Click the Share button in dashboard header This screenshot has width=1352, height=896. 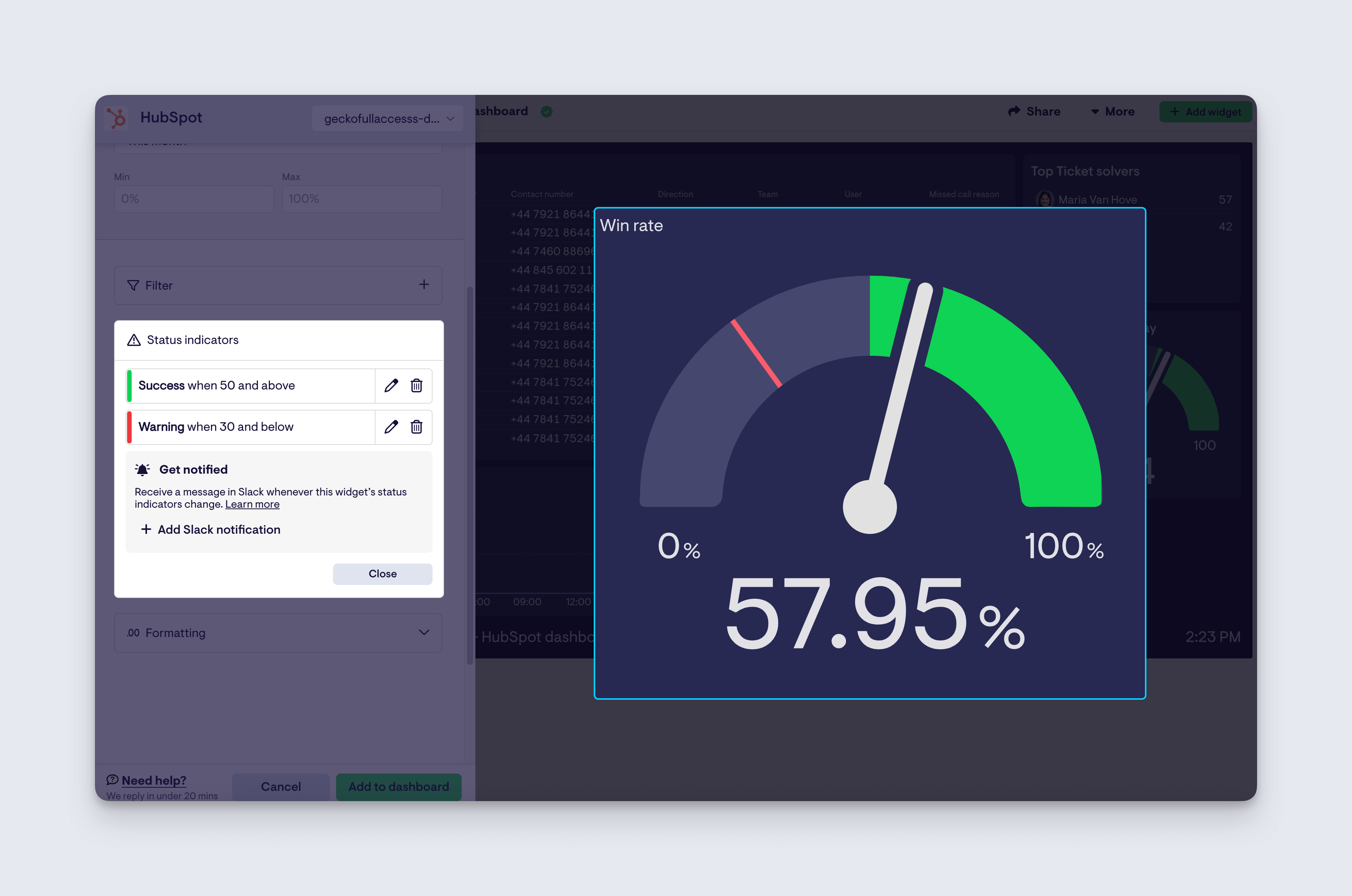pos(1034,112)
